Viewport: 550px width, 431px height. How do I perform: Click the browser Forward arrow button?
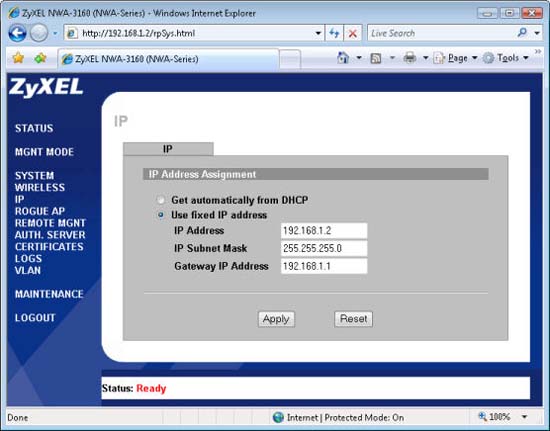(x=39, y=33)
